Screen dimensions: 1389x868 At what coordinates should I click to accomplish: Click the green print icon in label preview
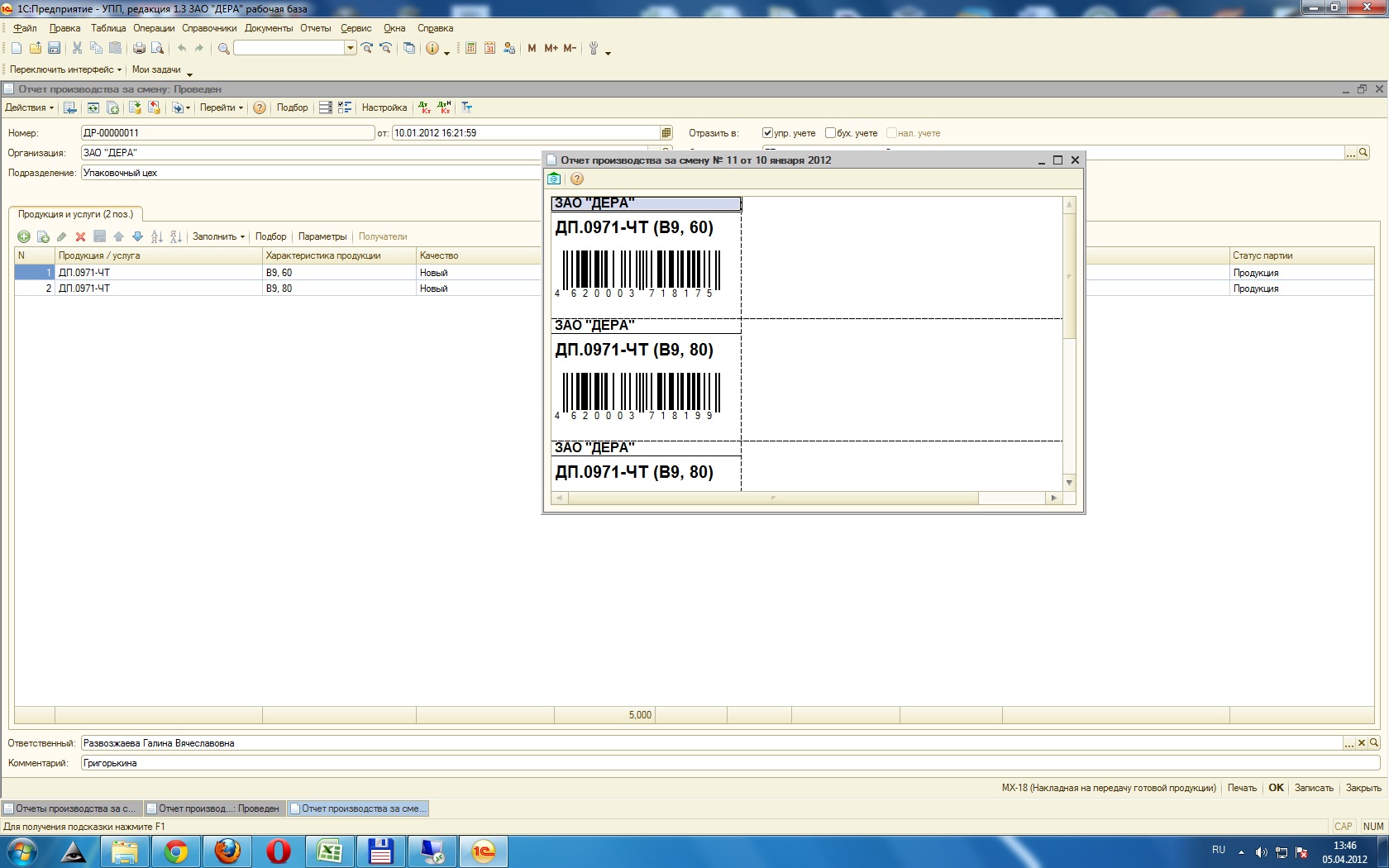click(554, 179)
